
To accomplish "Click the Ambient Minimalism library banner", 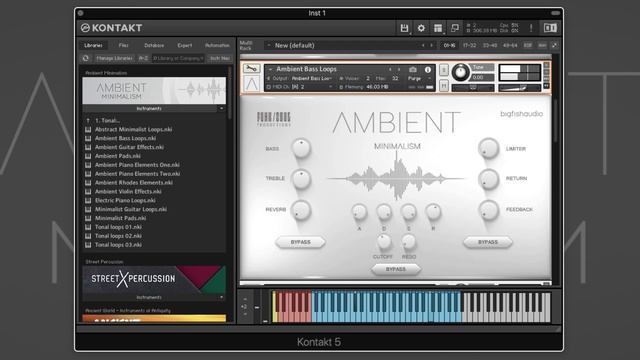I will (x=154, y=91).
